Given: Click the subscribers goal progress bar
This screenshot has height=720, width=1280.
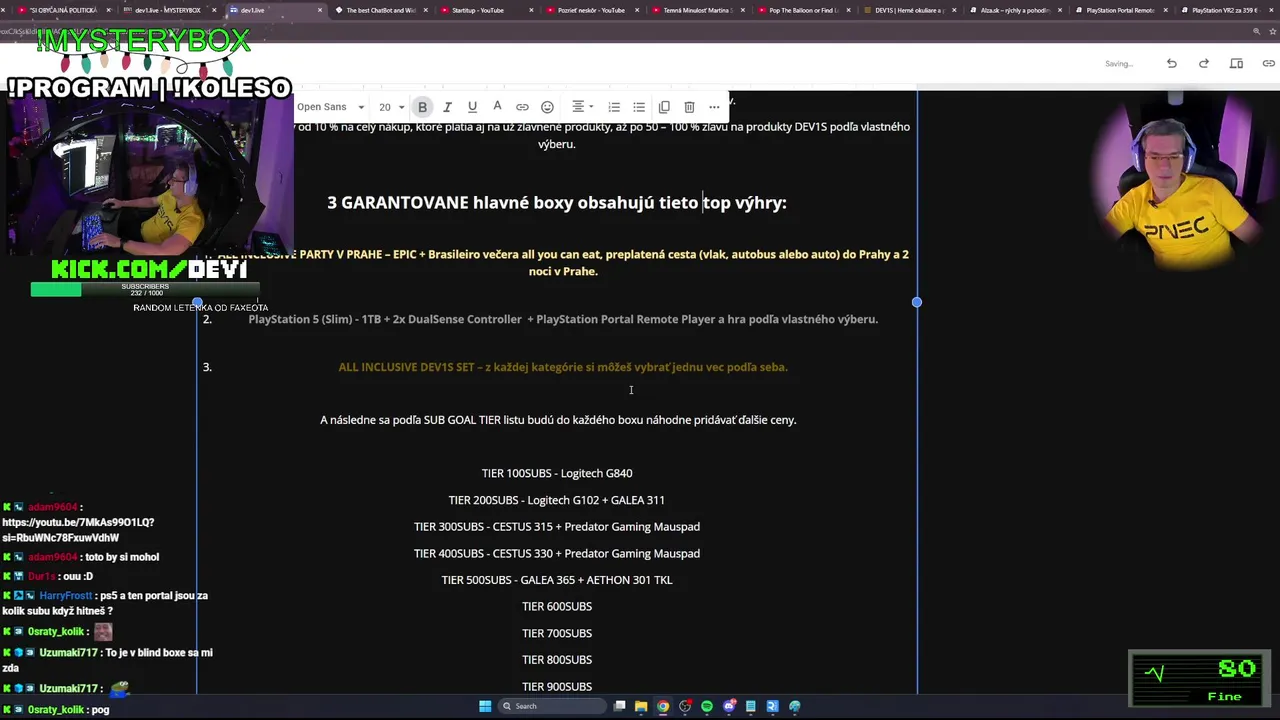Looking at the screenshot, I should pos(145,290).
